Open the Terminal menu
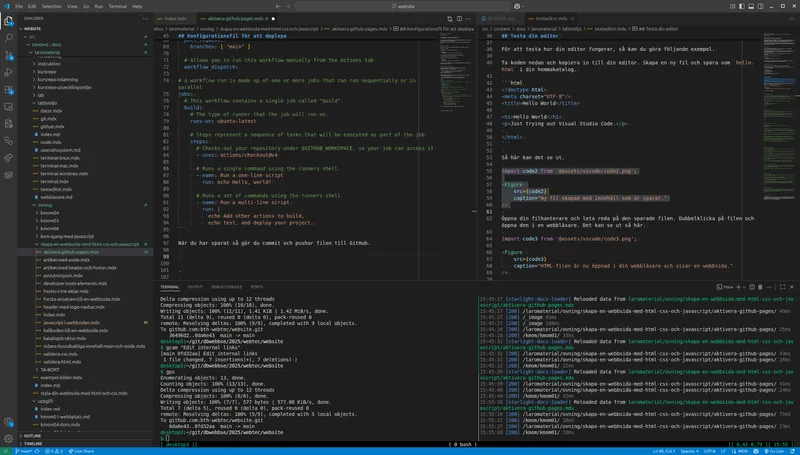 [117, 6]
